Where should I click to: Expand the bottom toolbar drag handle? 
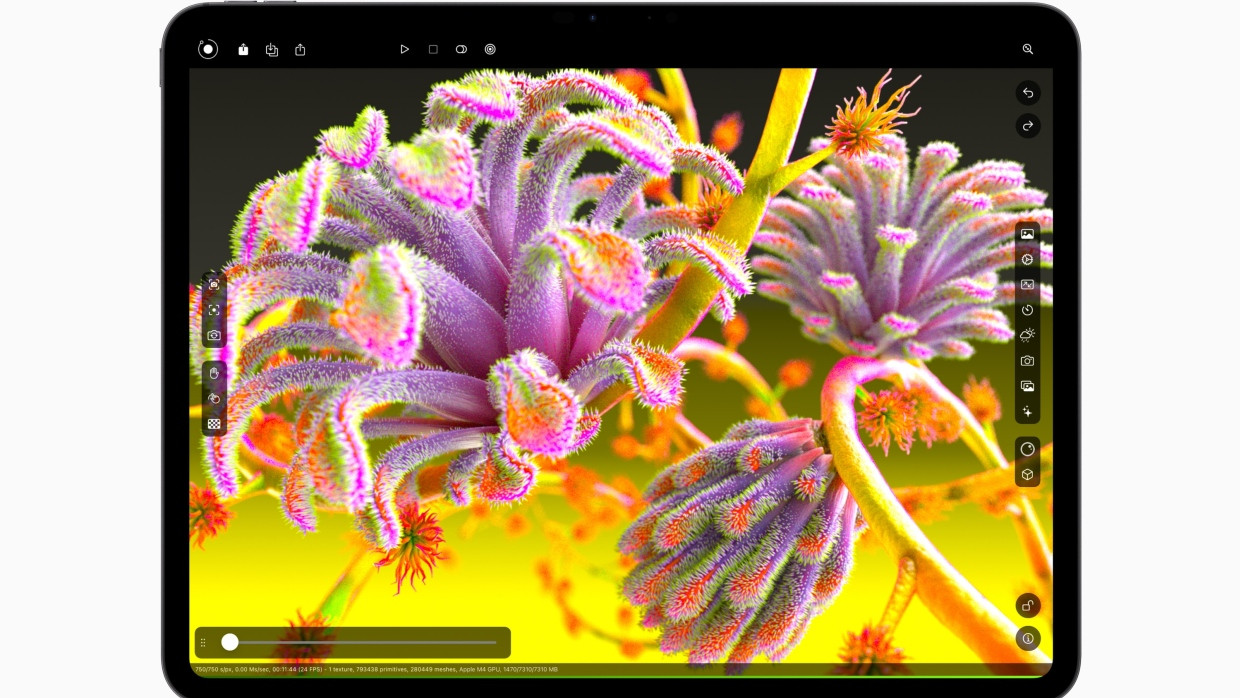pyautogui.click(x=204, y=642)
